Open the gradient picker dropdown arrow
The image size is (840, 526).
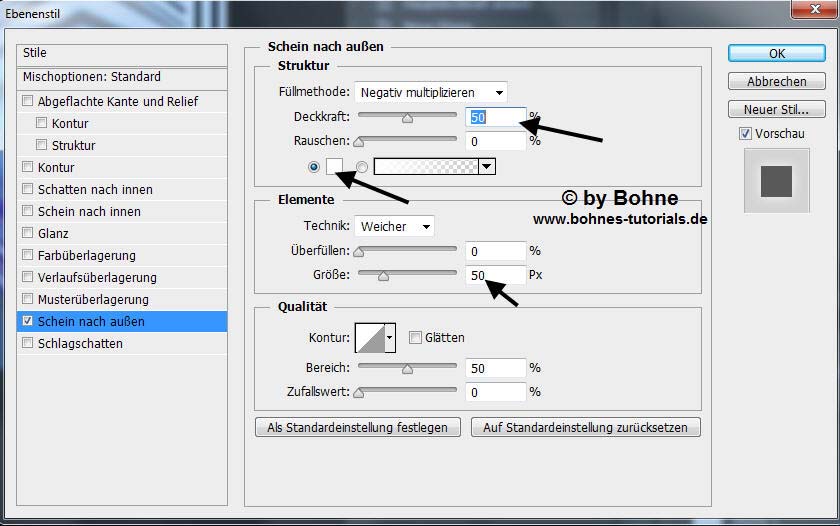pyautogui.click(x=487, y=167)
